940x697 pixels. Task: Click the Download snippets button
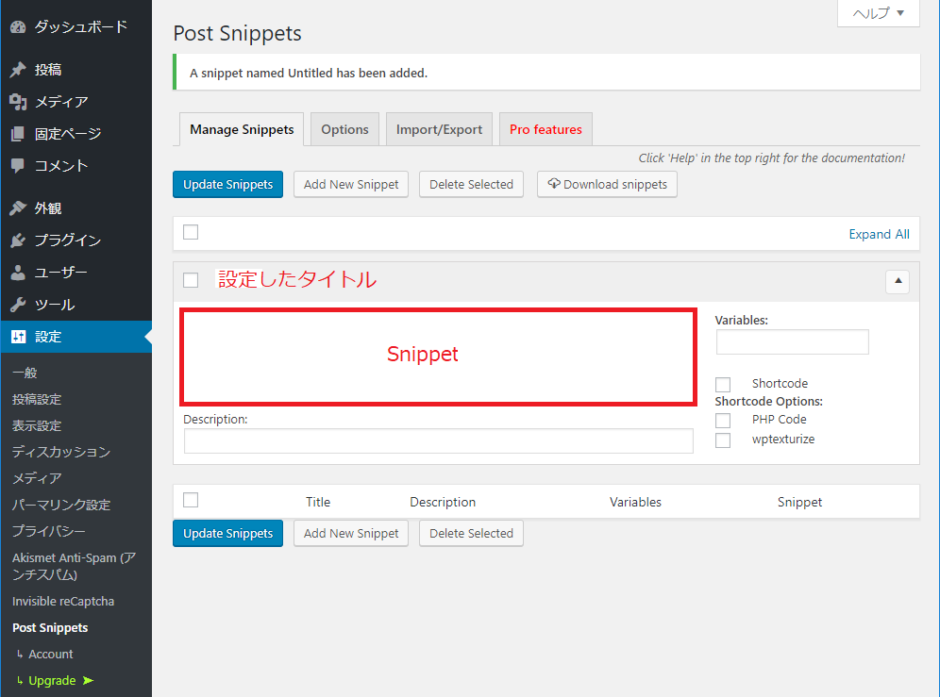coord(607,185)
